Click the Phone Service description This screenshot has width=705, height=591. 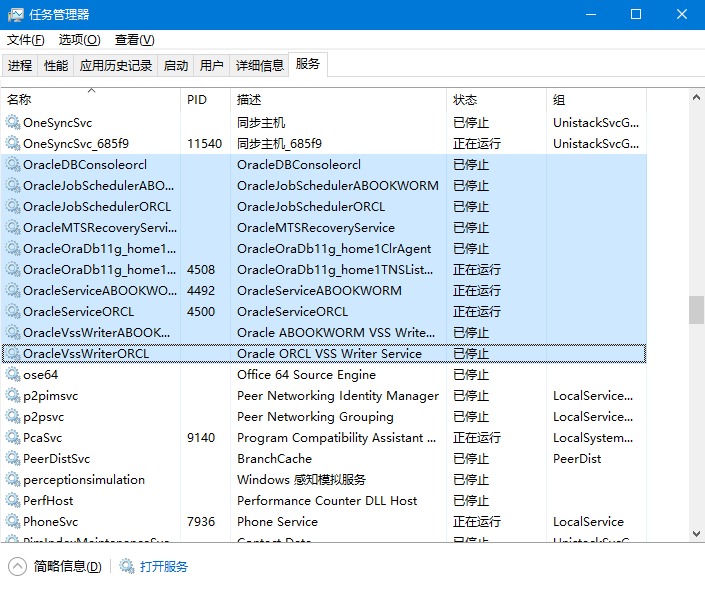click(x=277, y=522)
